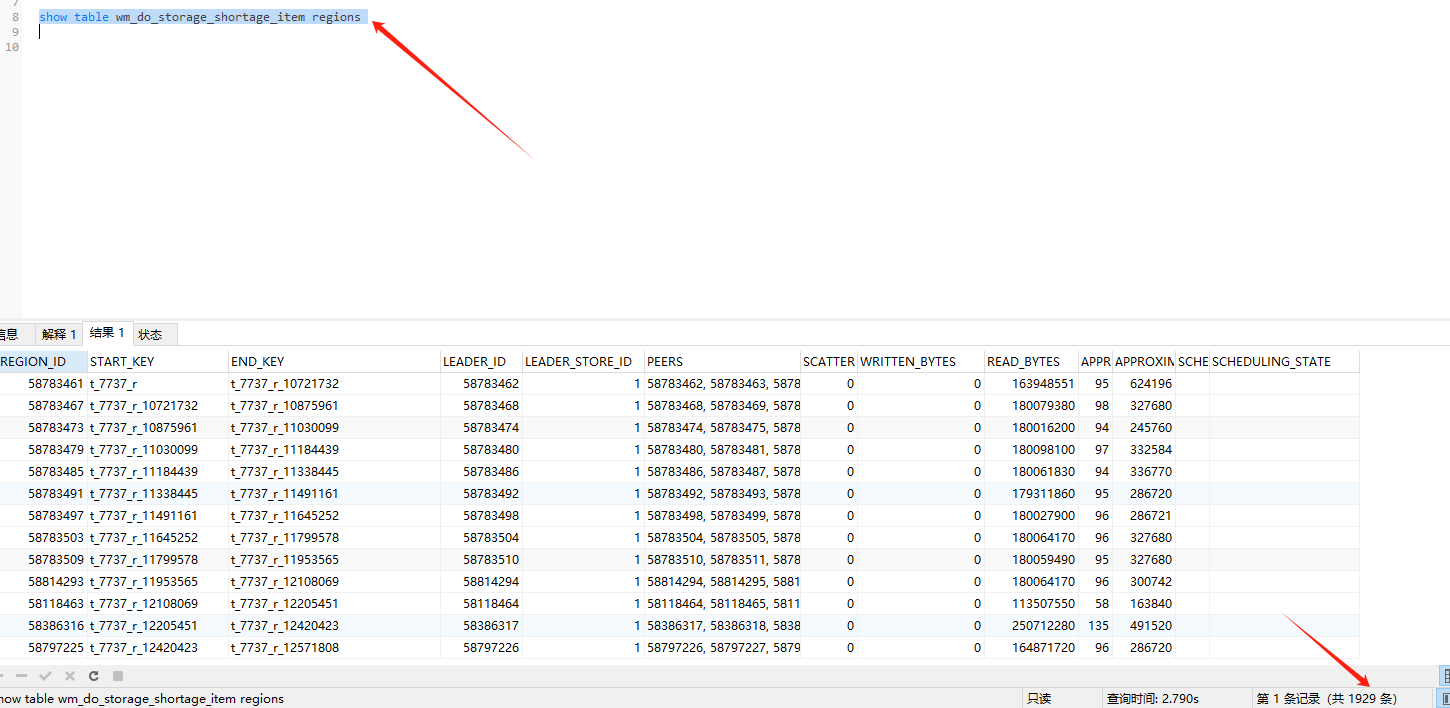Click the refresh icon in the result toolbar
Image resolution: width=1450 pixels, height=708 pixels.
pyautogui.click(x=93, y=676)
